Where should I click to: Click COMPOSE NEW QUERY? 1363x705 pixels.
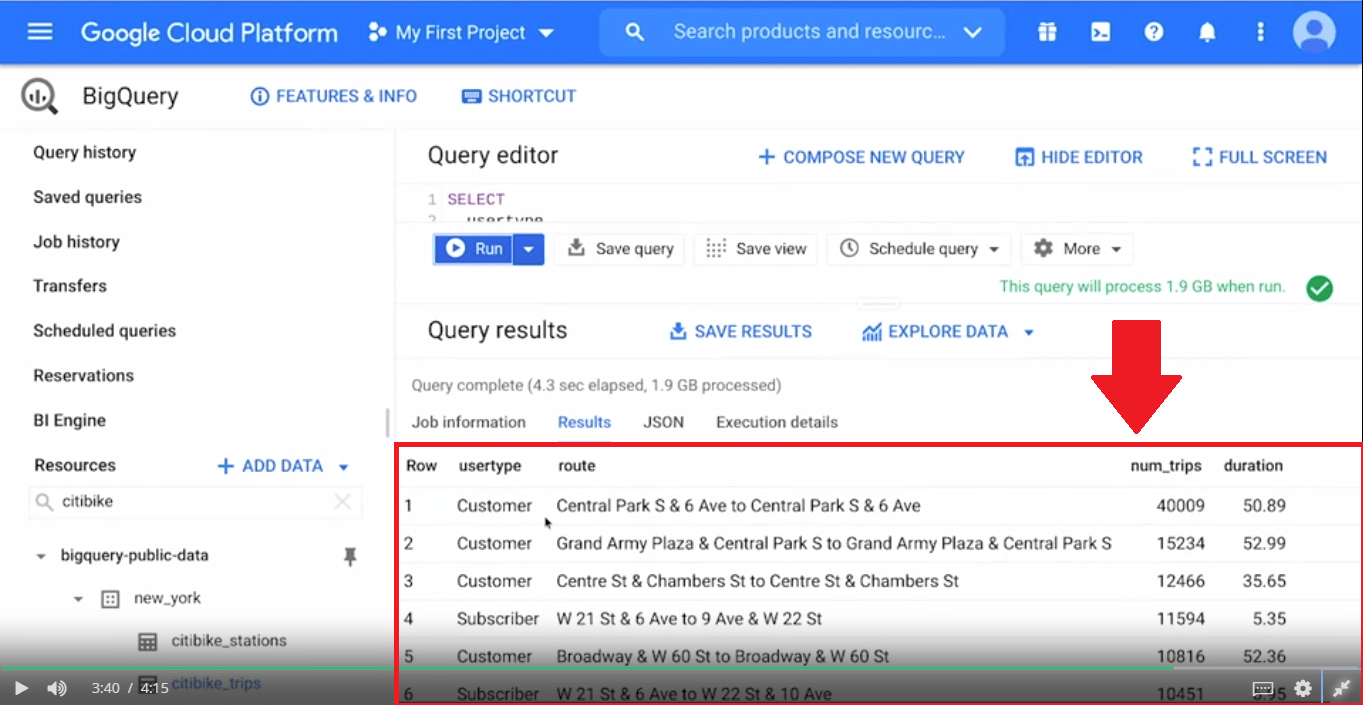point(861,157)
